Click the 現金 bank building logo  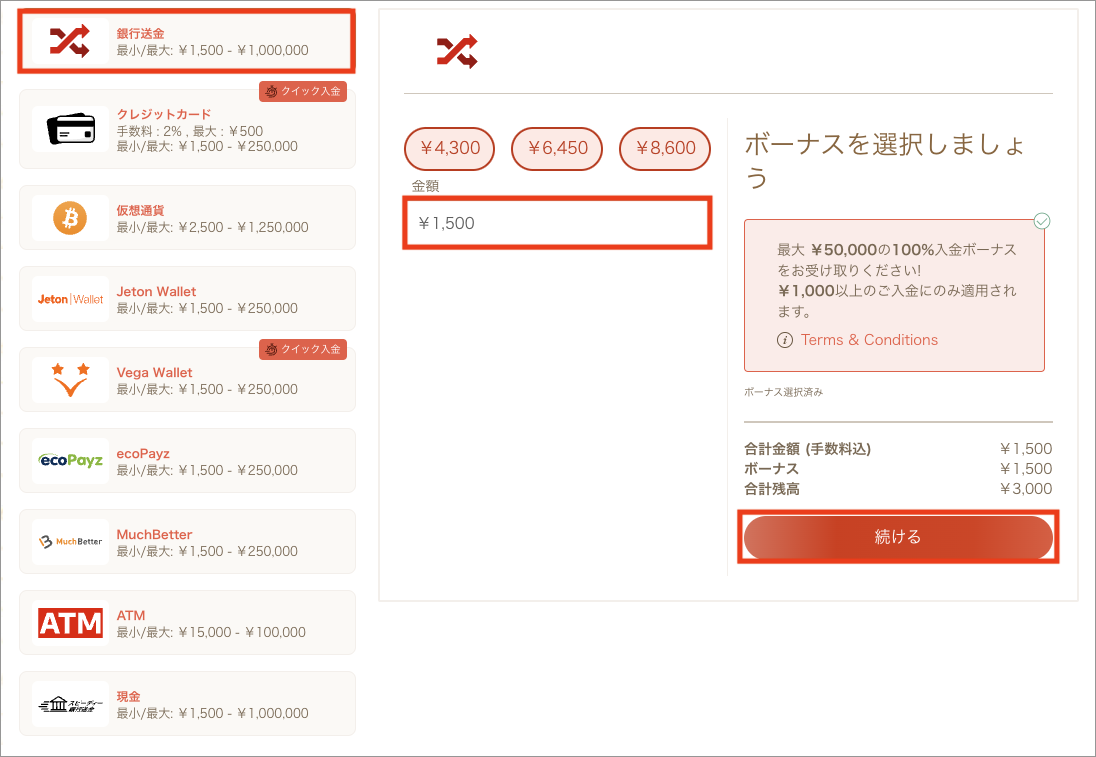coord(71,704)
